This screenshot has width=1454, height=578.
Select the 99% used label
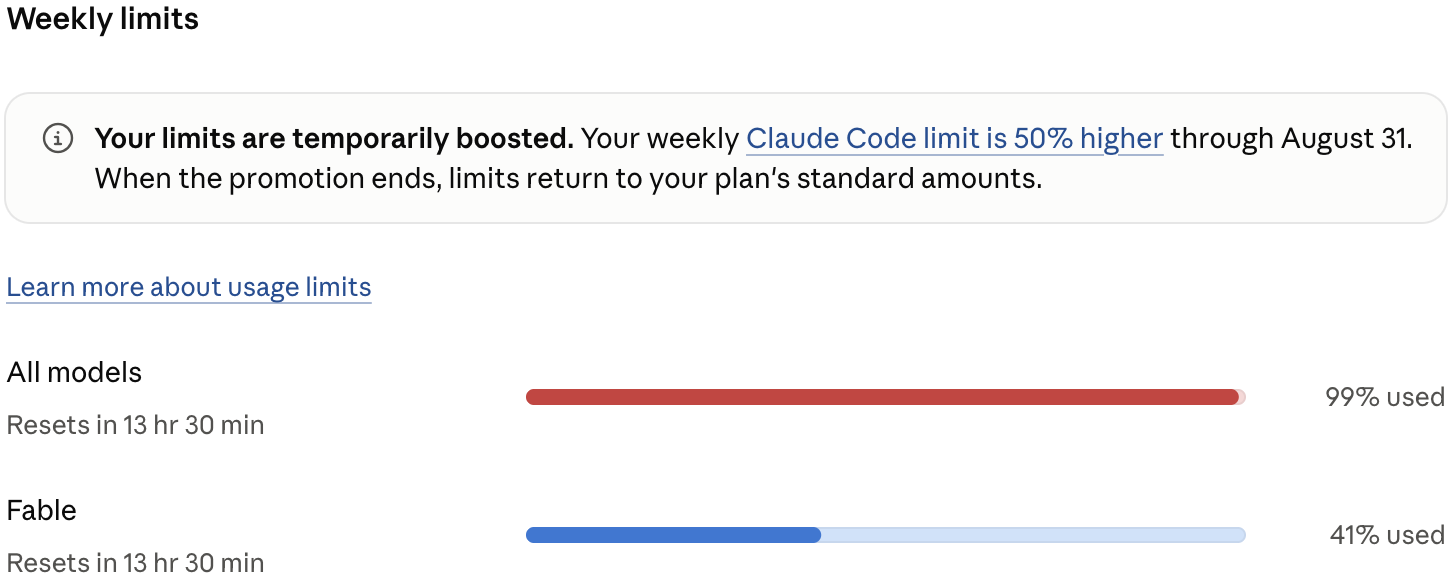(x=1385, y=397)
